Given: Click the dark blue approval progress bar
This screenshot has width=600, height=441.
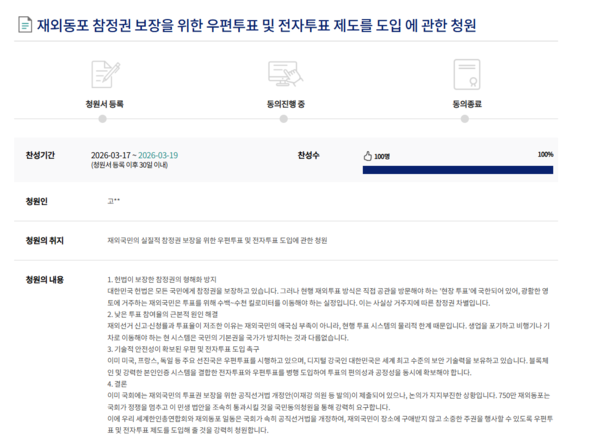Looking at the screenshot, I should pyautogui.click(x=458, y=170).
